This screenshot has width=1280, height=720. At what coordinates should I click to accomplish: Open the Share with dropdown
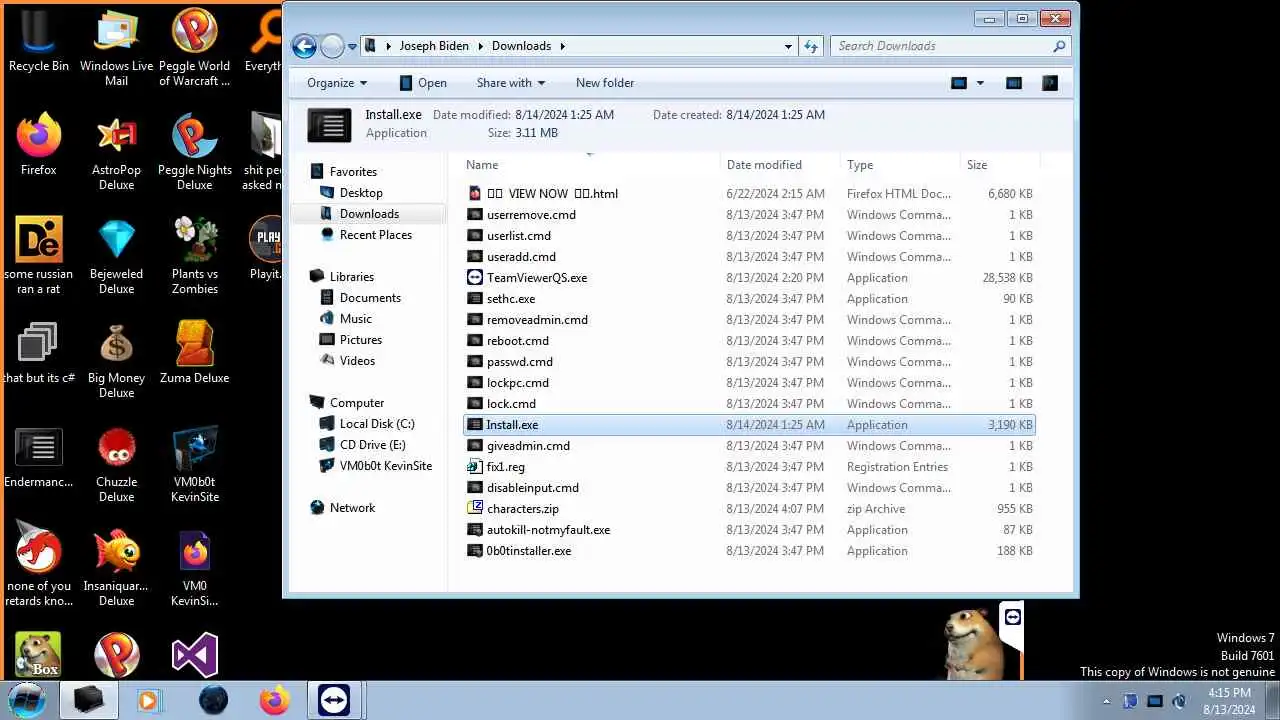[511, 83]
